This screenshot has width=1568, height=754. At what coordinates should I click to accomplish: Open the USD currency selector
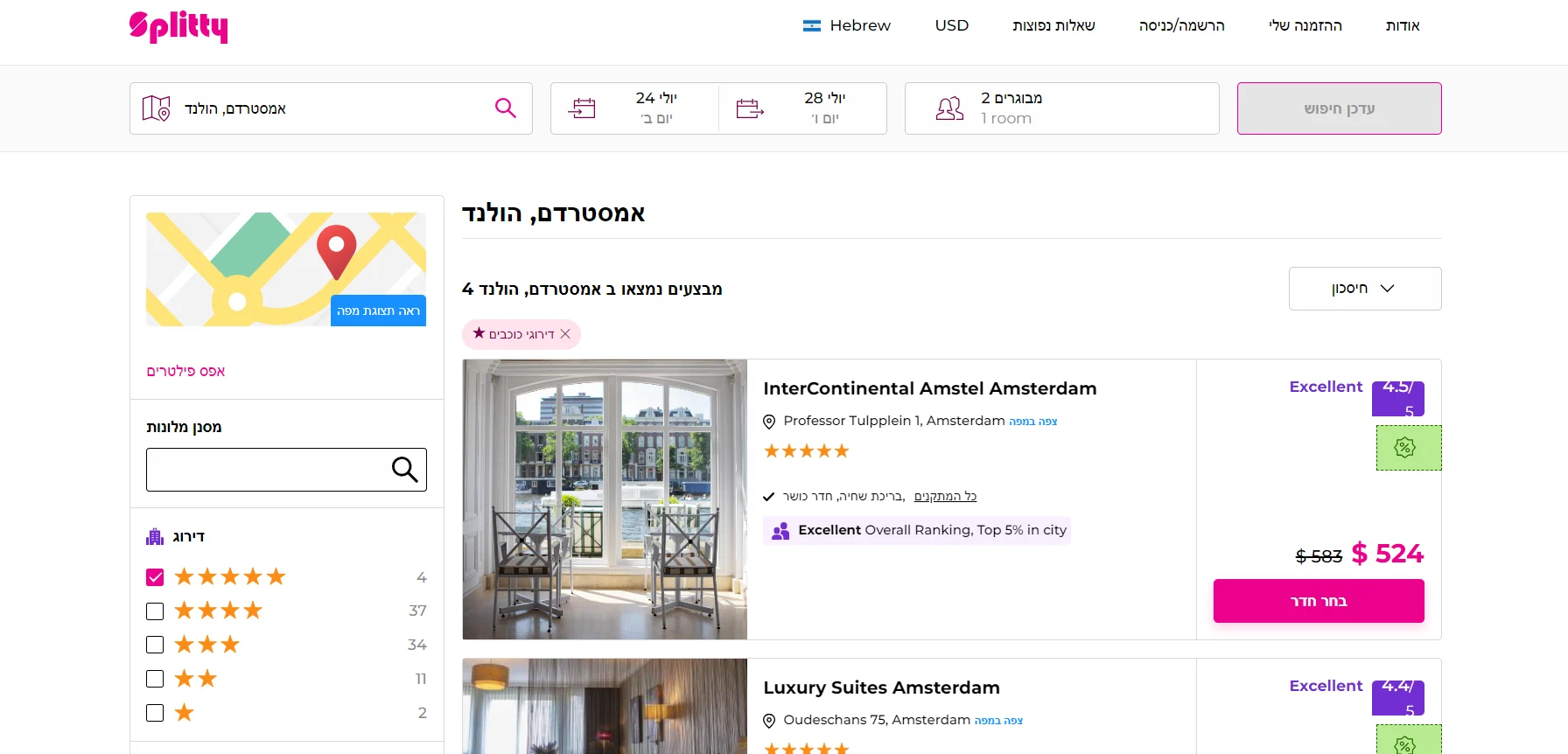tap(951, 26)
